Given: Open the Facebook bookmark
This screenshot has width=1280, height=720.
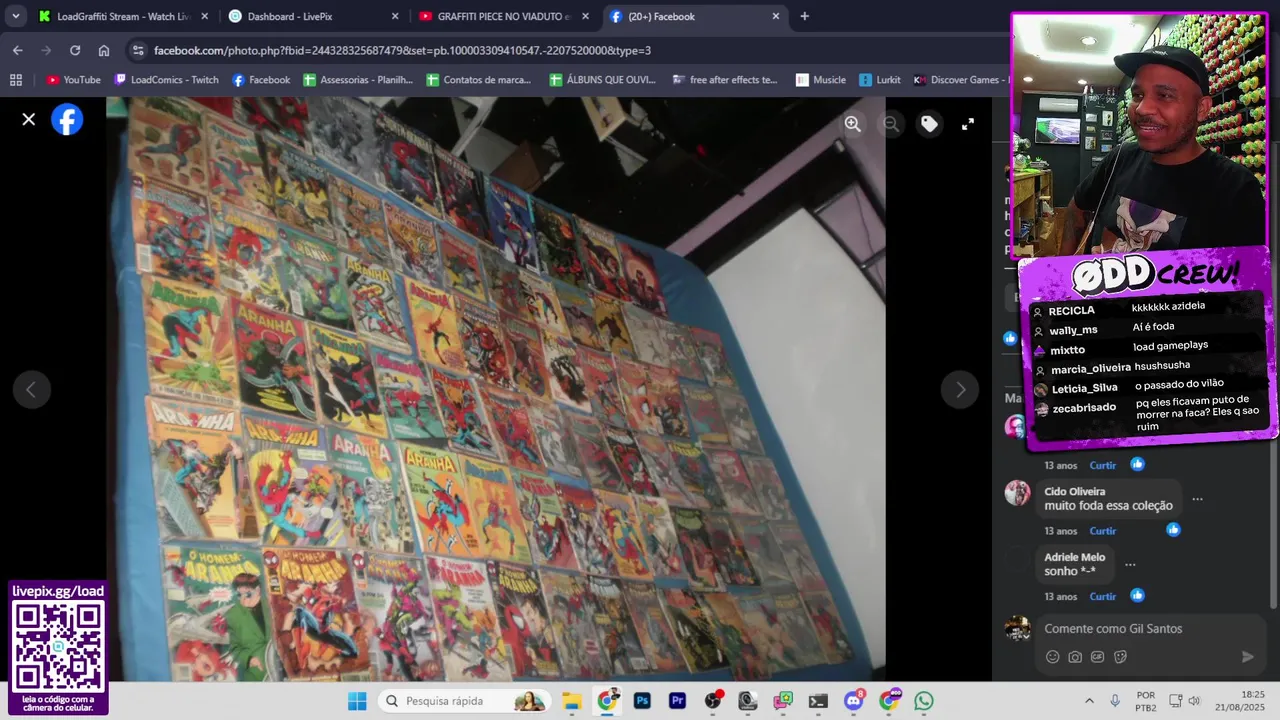Looking at the screenshot, I should (261, 80).
